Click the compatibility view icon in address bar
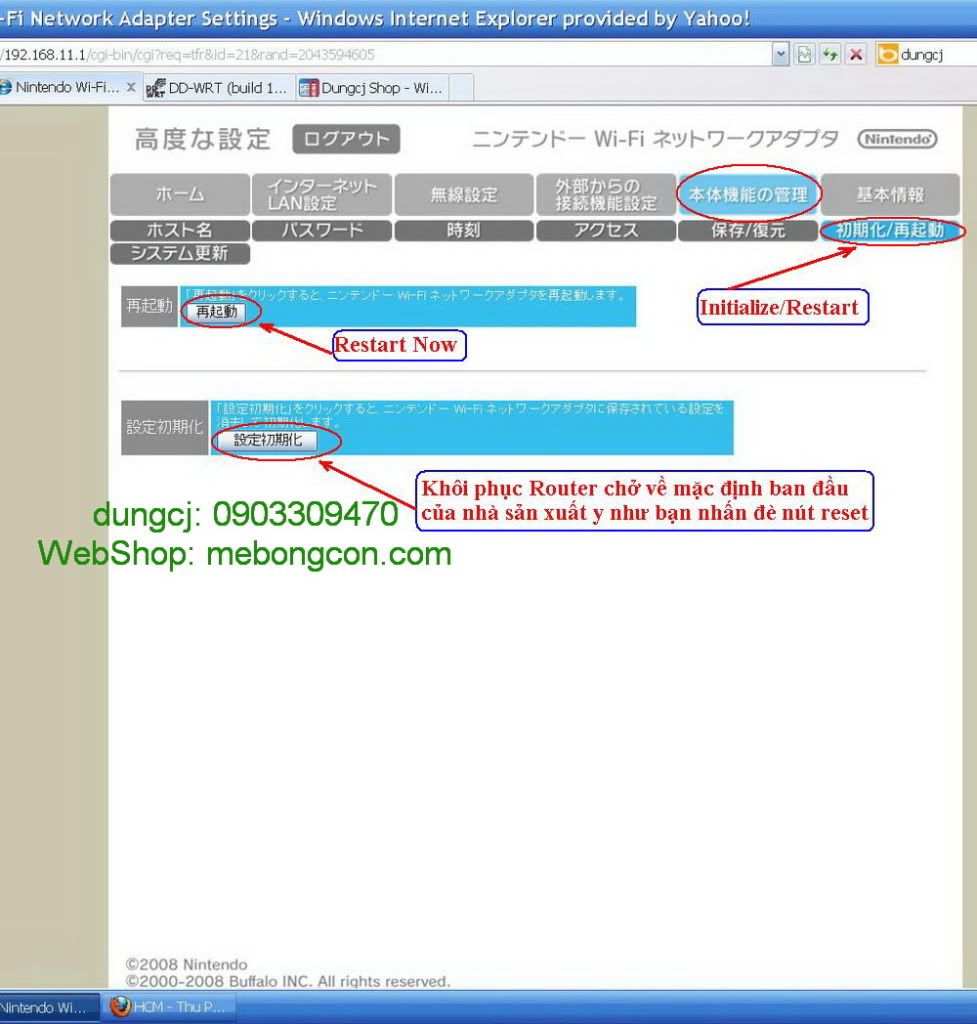Image resolution: width=977 pixels, height=1024 pixels. (x=805, y=55)
